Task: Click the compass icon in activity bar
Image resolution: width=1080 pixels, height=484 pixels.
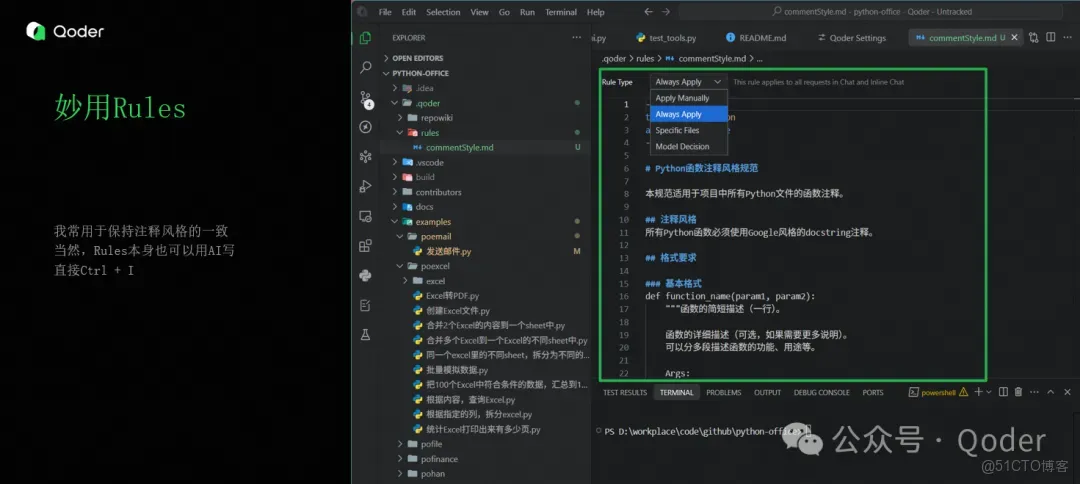Action: pyautogui.click(x=366, y=127)
